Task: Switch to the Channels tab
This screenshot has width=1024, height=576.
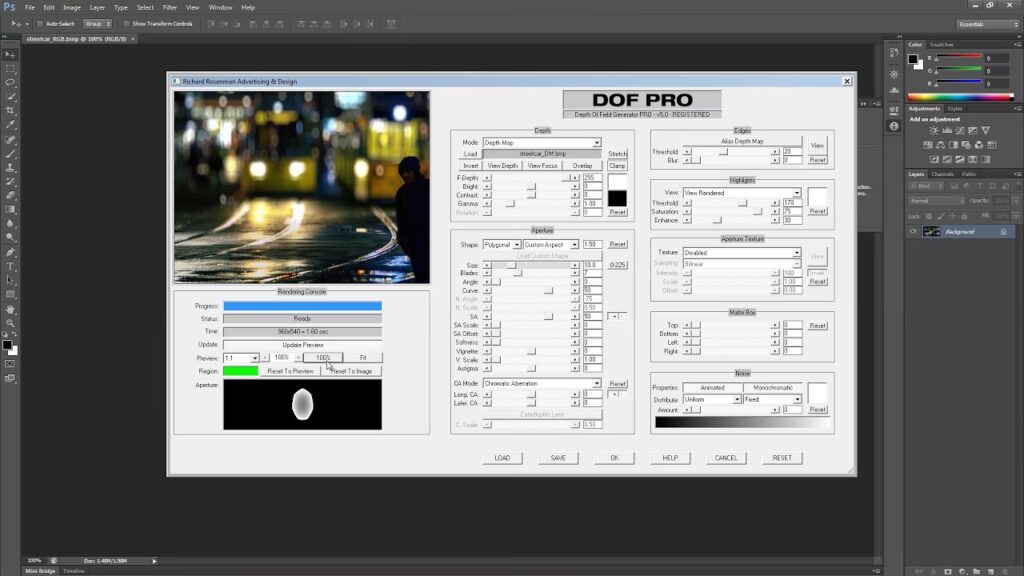Action: click(x=942, y=174)
